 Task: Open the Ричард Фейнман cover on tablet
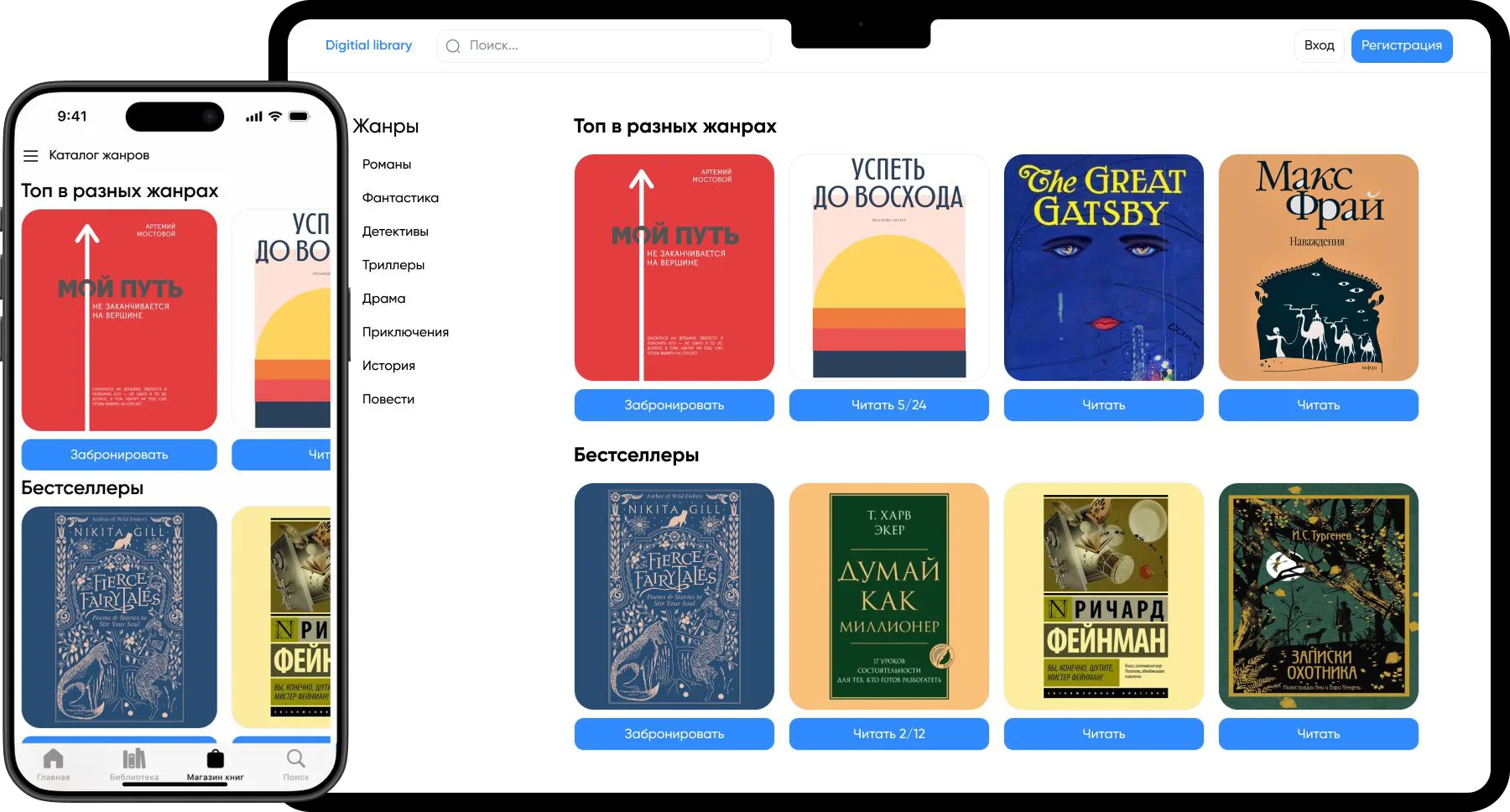[x=1104, y=596]
